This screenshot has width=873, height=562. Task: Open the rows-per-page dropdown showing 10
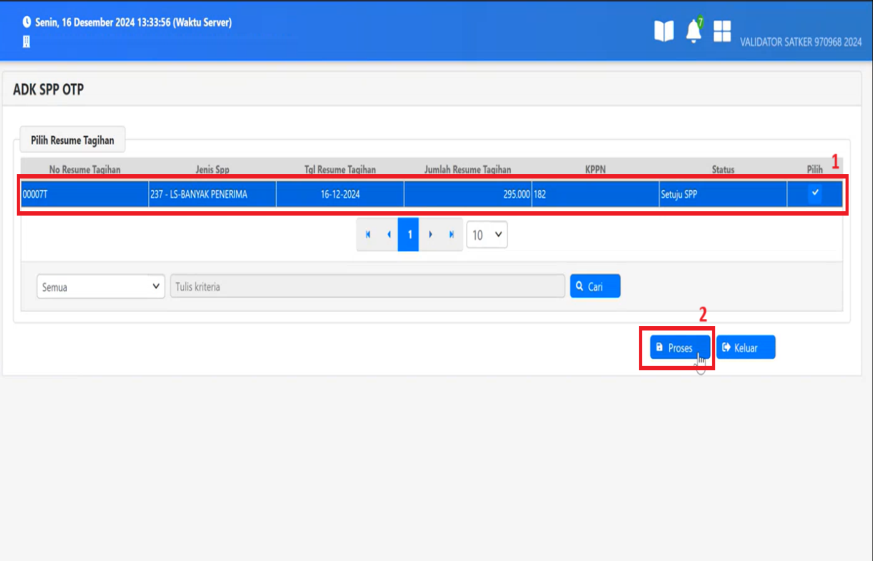pyautogui.click(x=487, y=235)
